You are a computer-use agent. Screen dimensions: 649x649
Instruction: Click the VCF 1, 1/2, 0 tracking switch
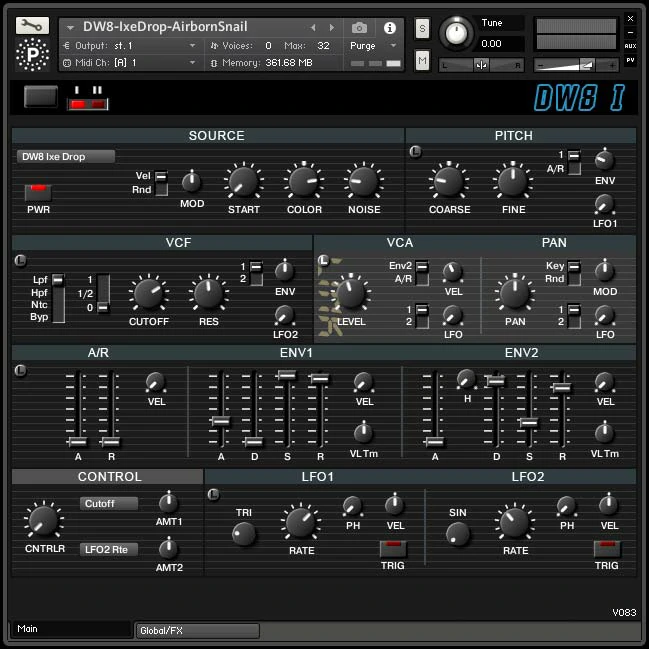pyautogui.click(x=103, y=293)
